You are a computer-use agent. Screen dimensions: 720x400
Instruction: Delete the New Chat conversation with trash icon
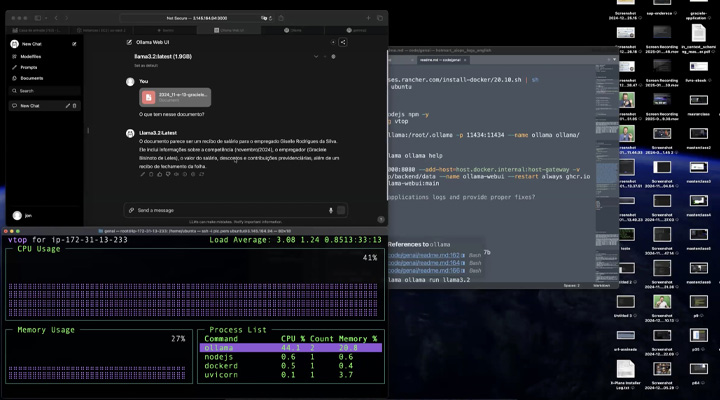[74, 106]
